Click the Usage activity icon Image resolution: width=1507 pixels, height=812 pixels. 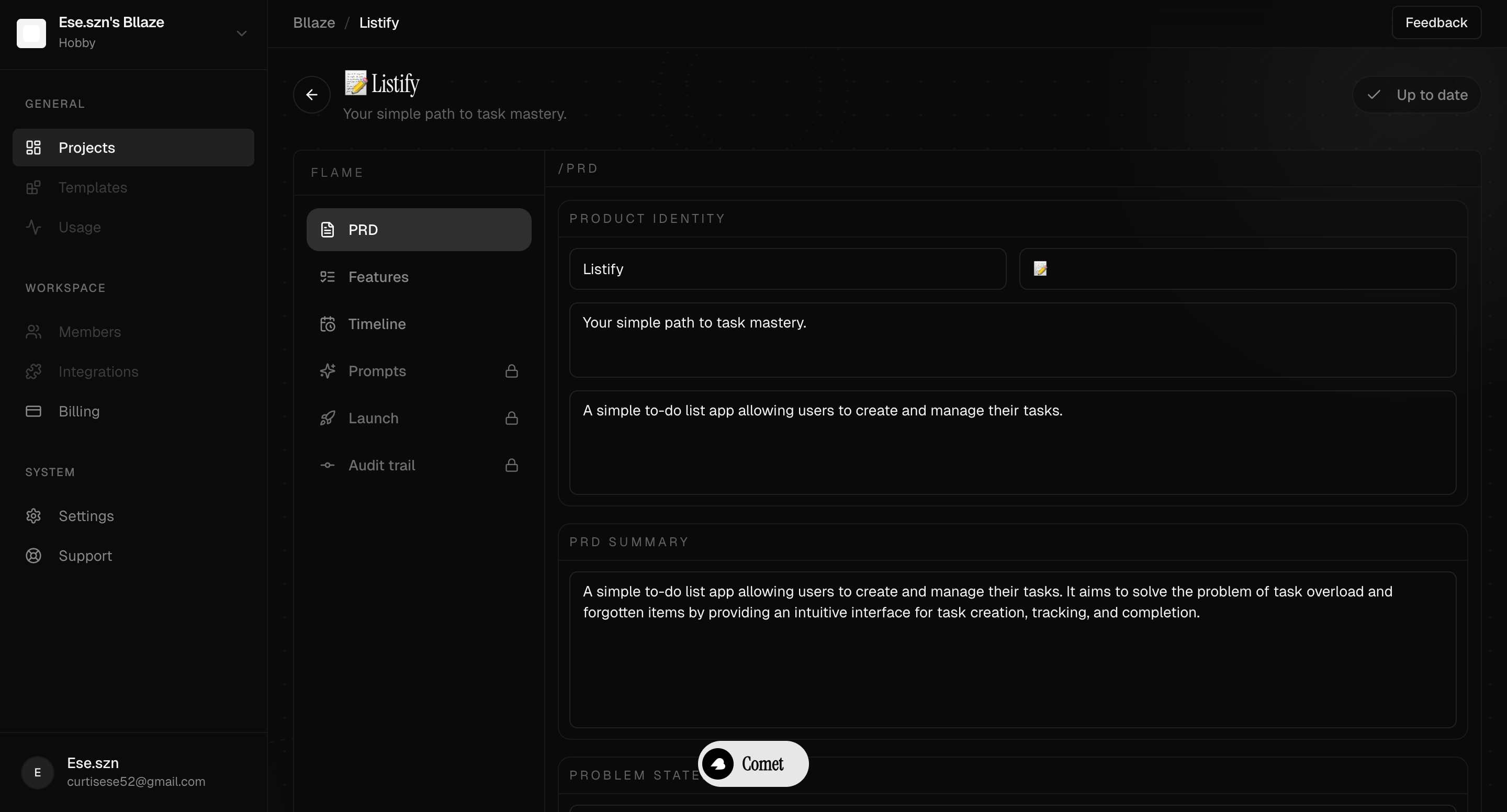coord(33,227)
